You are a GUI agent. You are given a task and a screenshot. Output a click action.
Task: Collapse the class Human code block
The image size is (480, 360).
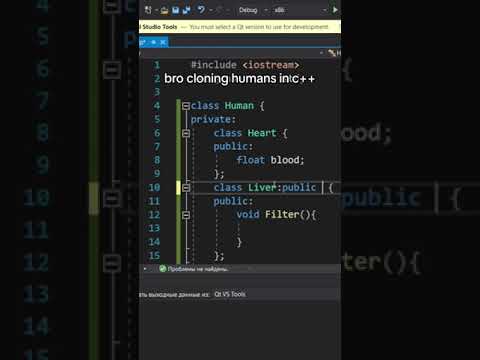click(186, 106)
